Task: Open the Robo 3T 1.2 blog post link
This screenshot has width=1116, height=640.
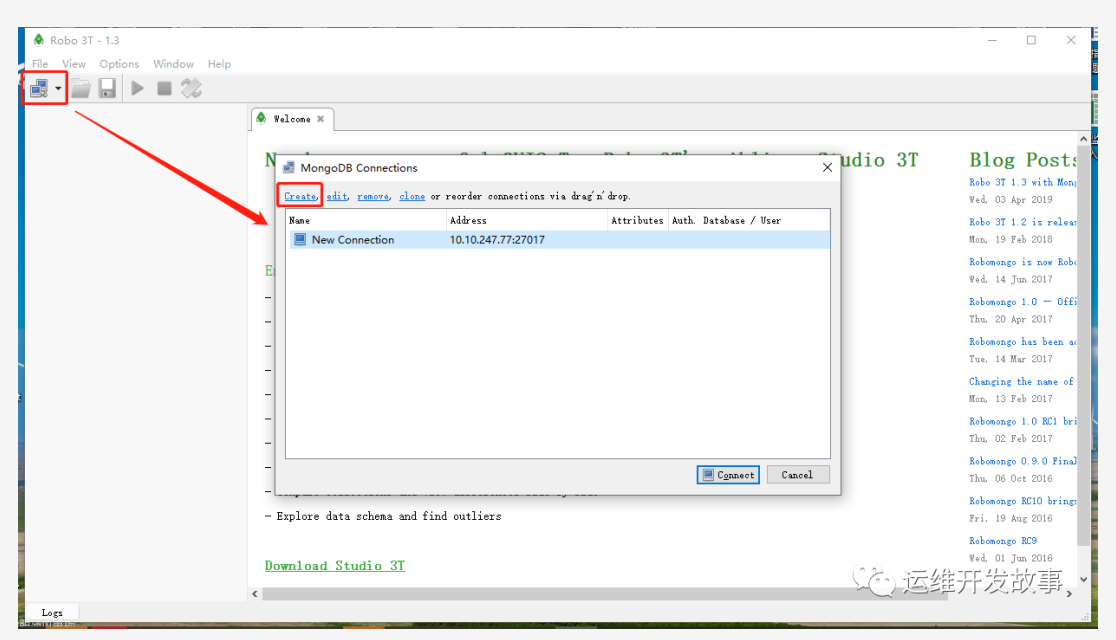Action: (x=1022, y=222)
